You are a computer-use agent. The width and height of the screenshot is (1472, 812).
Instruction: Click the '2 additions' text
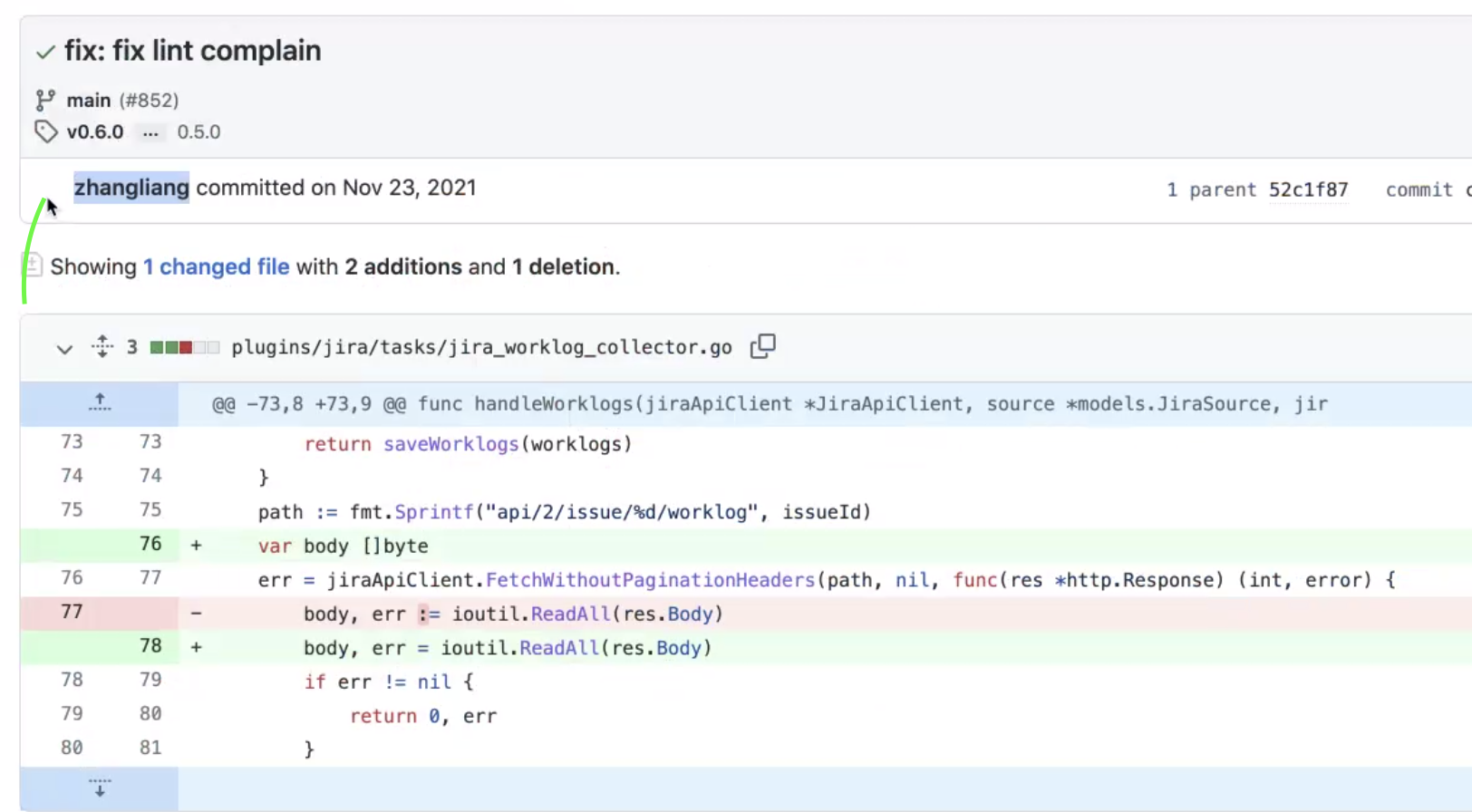click(x=403, y=266)
